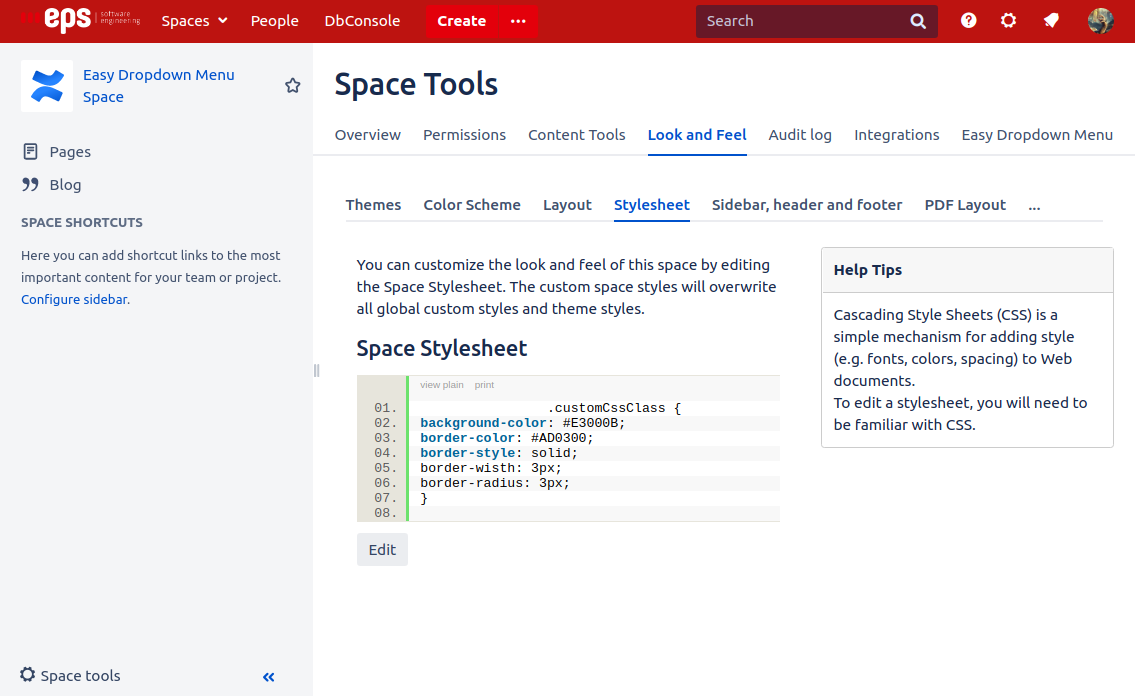
Task: Click view plain in code block
Action: pyautogui.click(x=441, y=385)
